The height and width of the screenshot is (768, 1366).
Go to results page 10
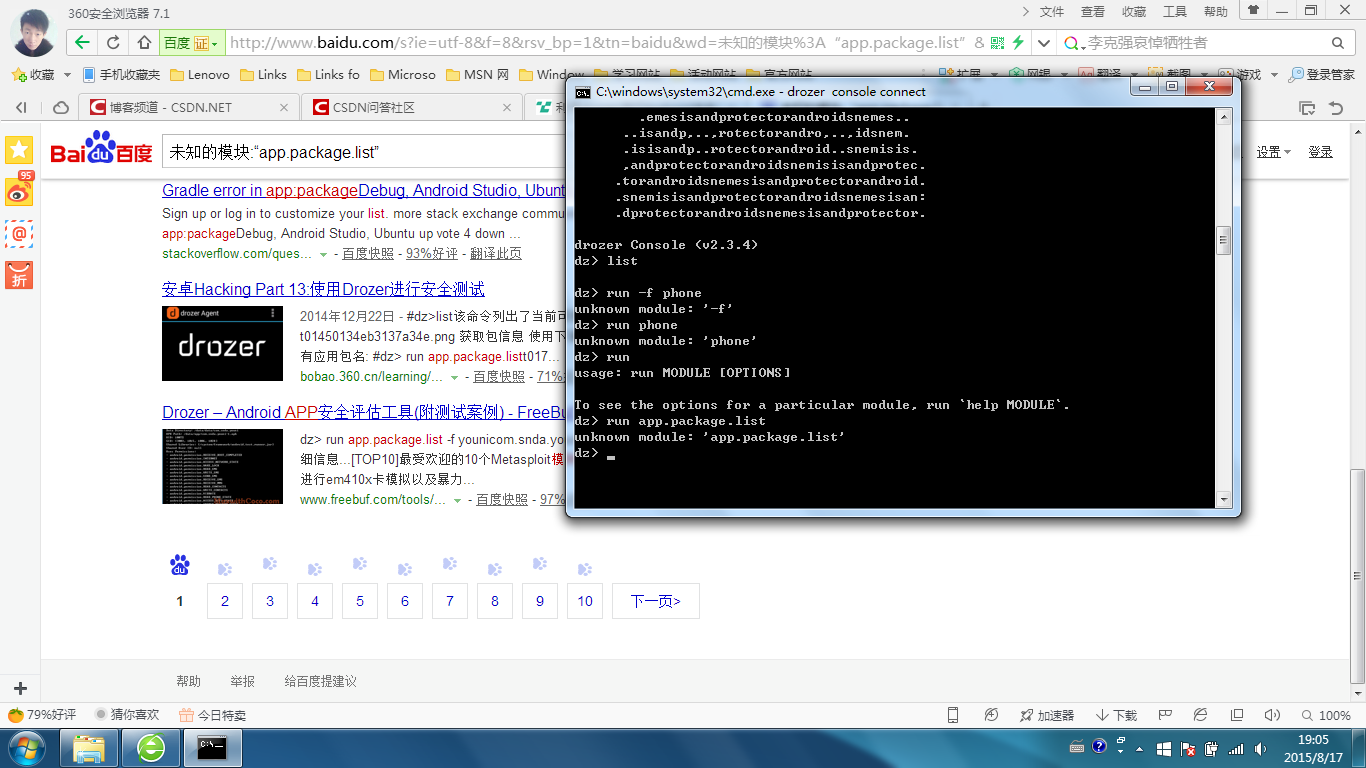[585, 601]
